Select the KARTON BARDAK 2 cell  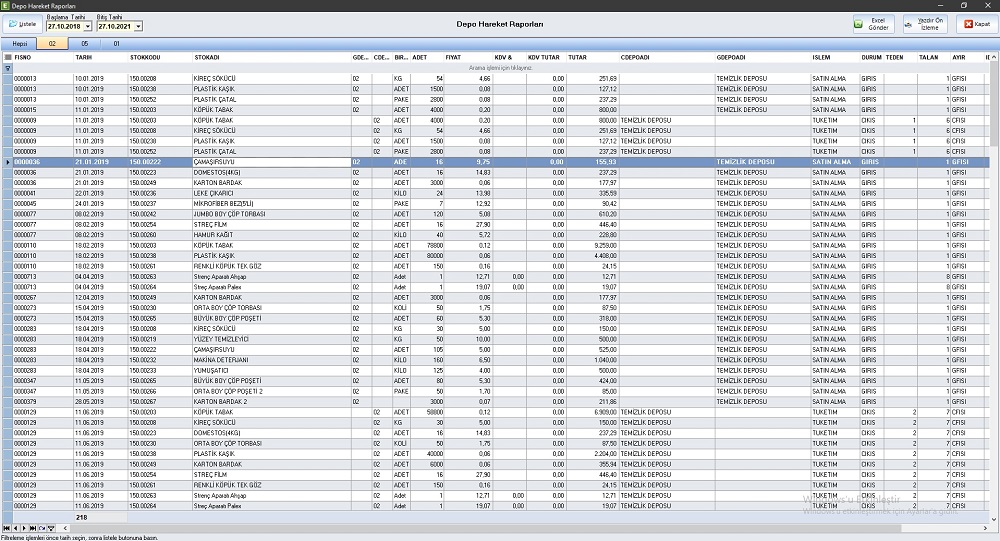[272, 402]
